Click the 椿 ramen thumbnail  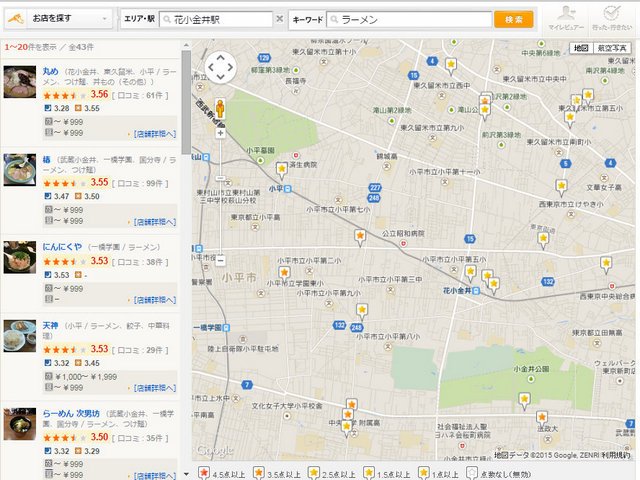pyautogui.click(x=20, y=170)
